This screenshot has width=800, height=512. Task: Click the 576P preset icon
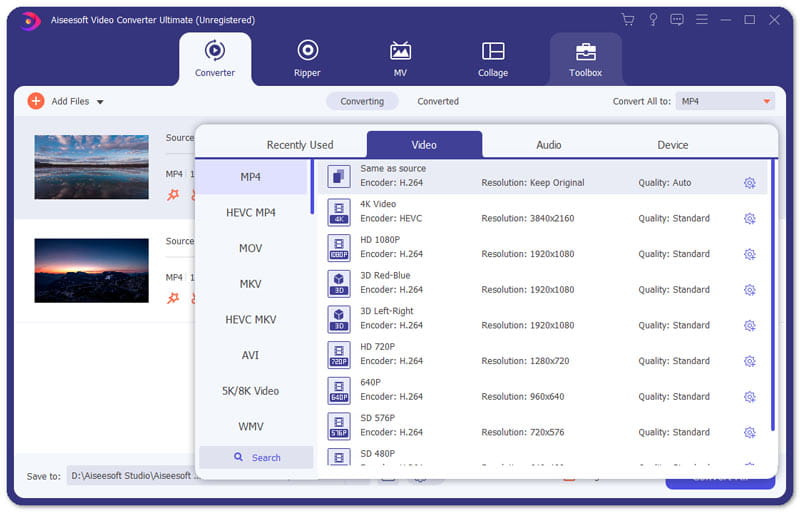click(339, 426)
